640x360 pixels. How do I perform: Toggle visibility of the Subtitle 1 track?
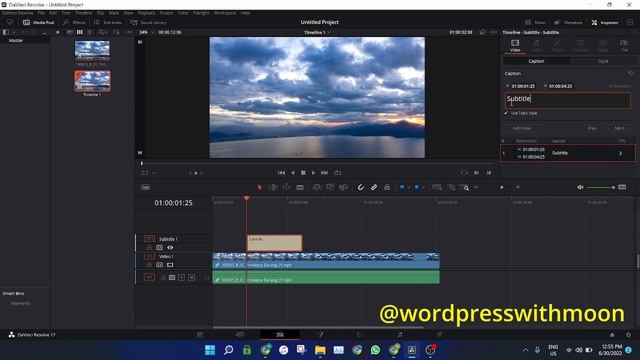point(170,248)
